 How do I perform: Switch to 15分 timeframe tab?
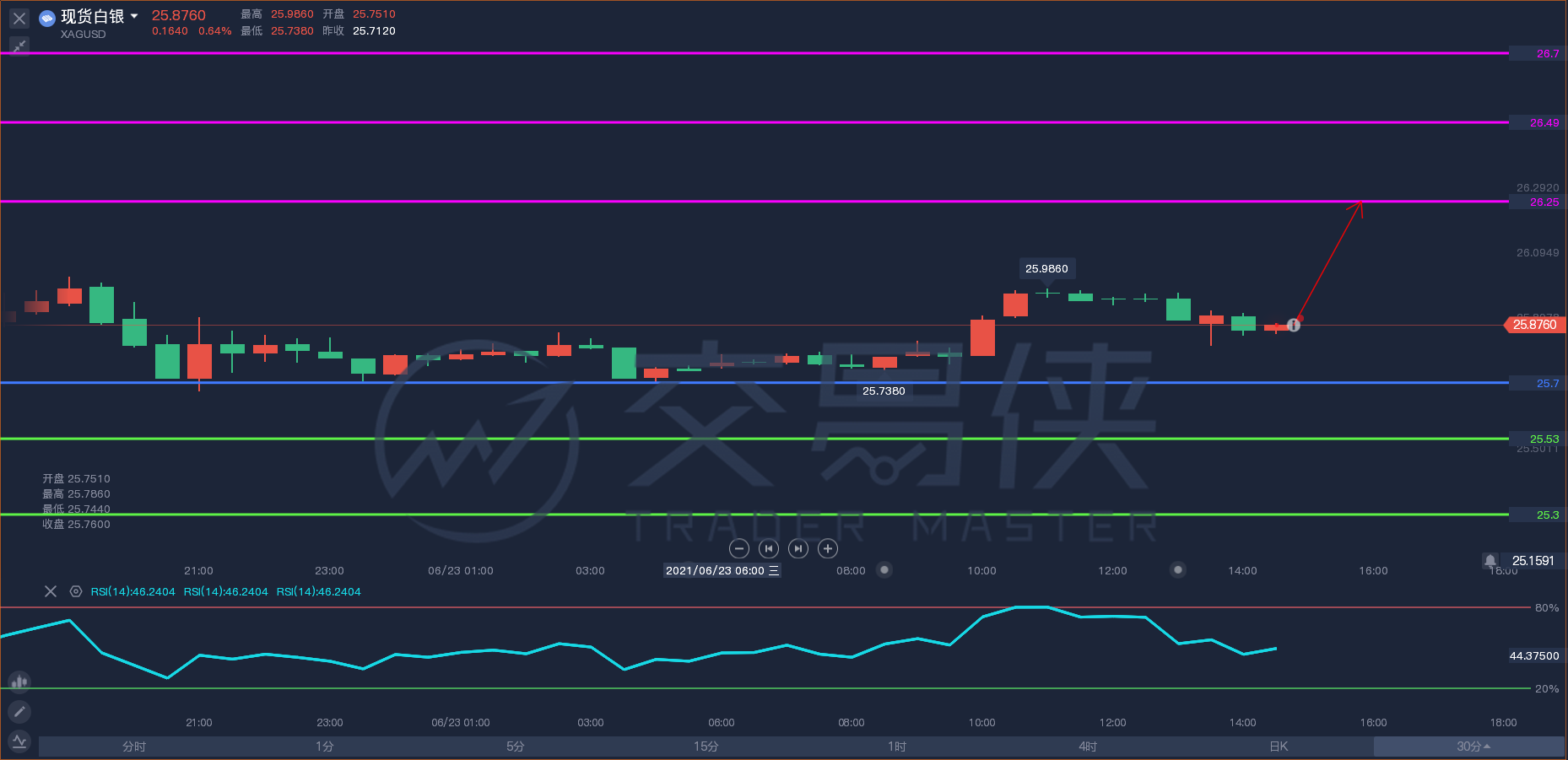(706, 747)
